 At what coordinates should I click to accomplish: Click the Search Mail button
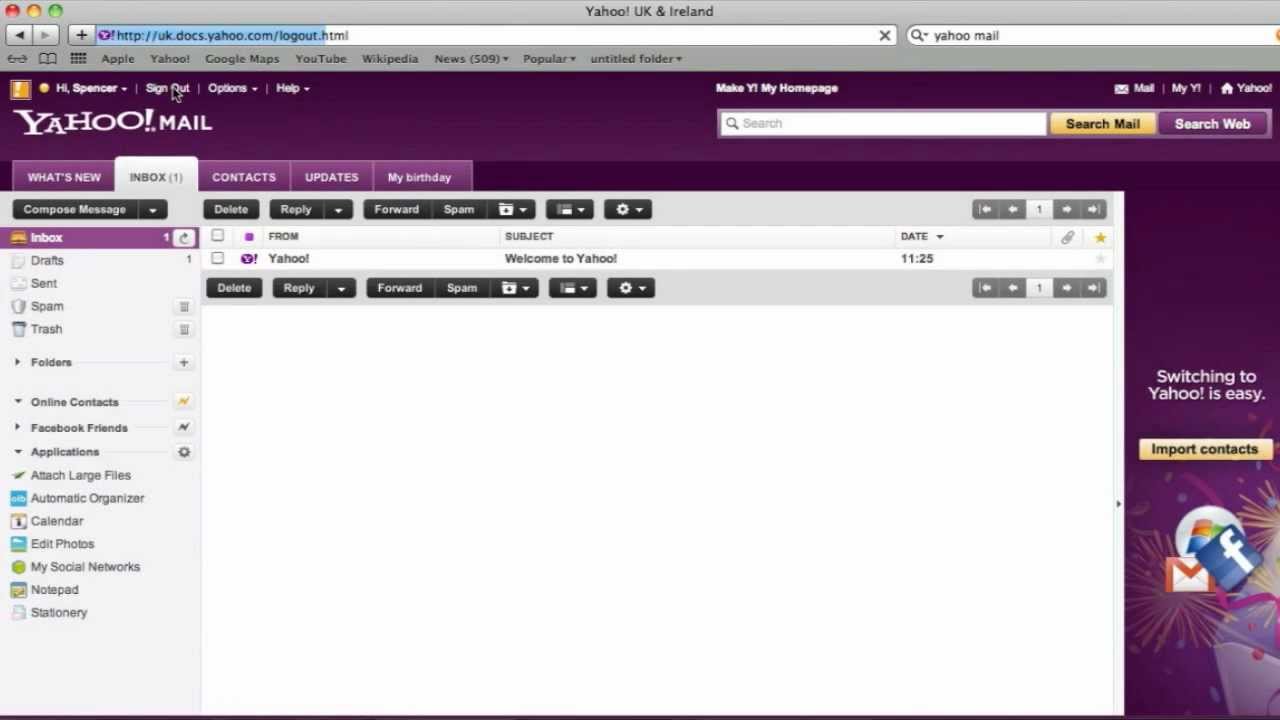tap(1102, 124)
